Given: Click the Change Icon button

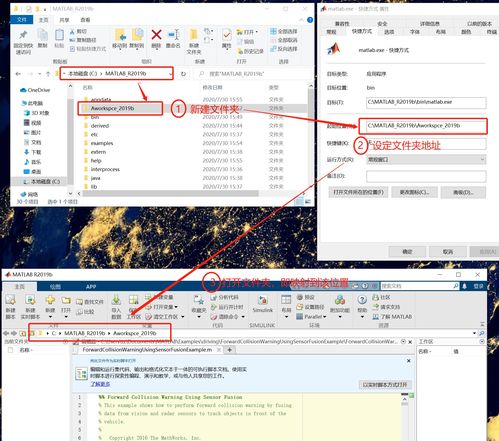Looking at the screenshot, I should pos(414,192).
